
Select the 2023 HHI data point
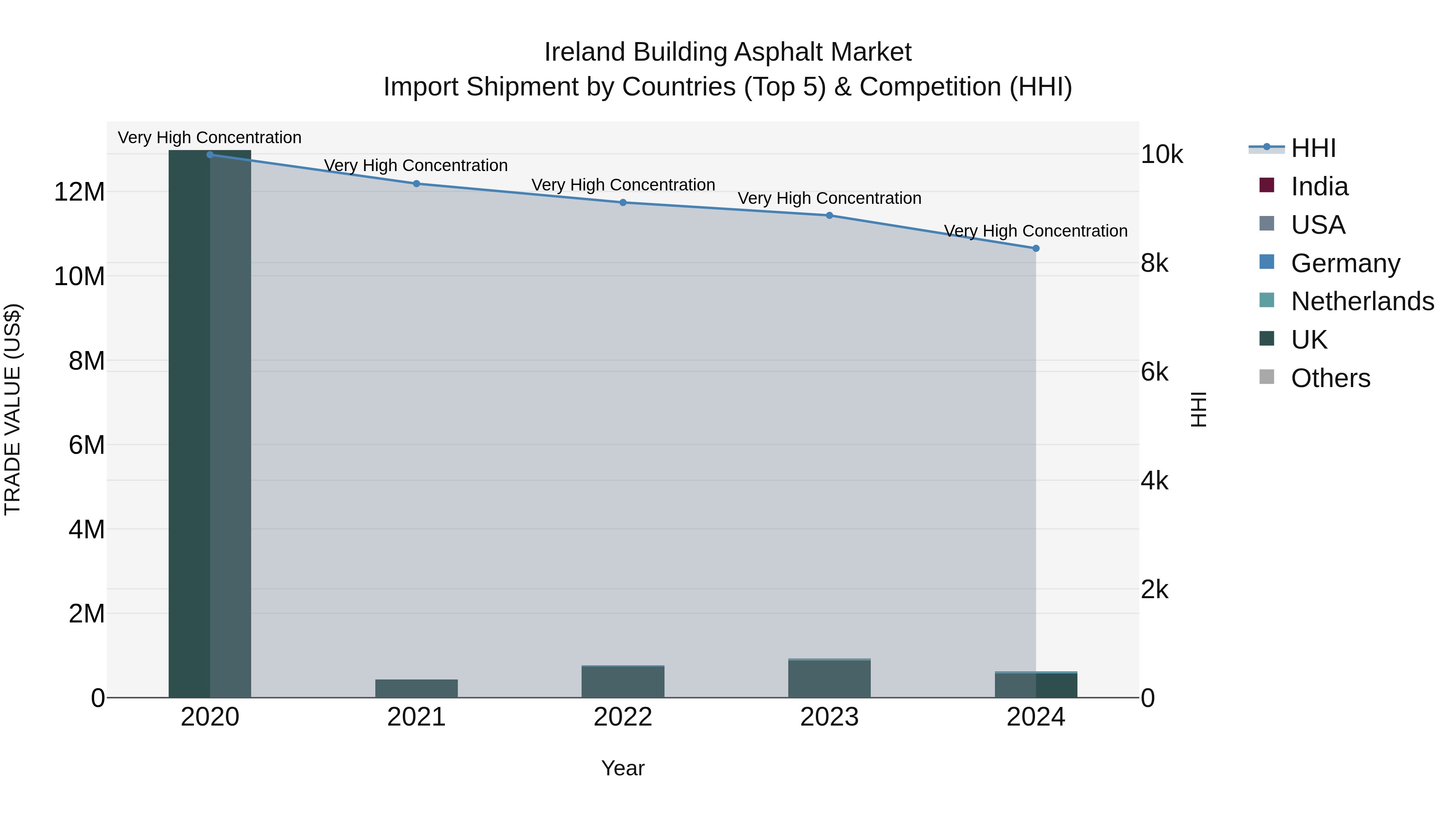click(829, 215)
